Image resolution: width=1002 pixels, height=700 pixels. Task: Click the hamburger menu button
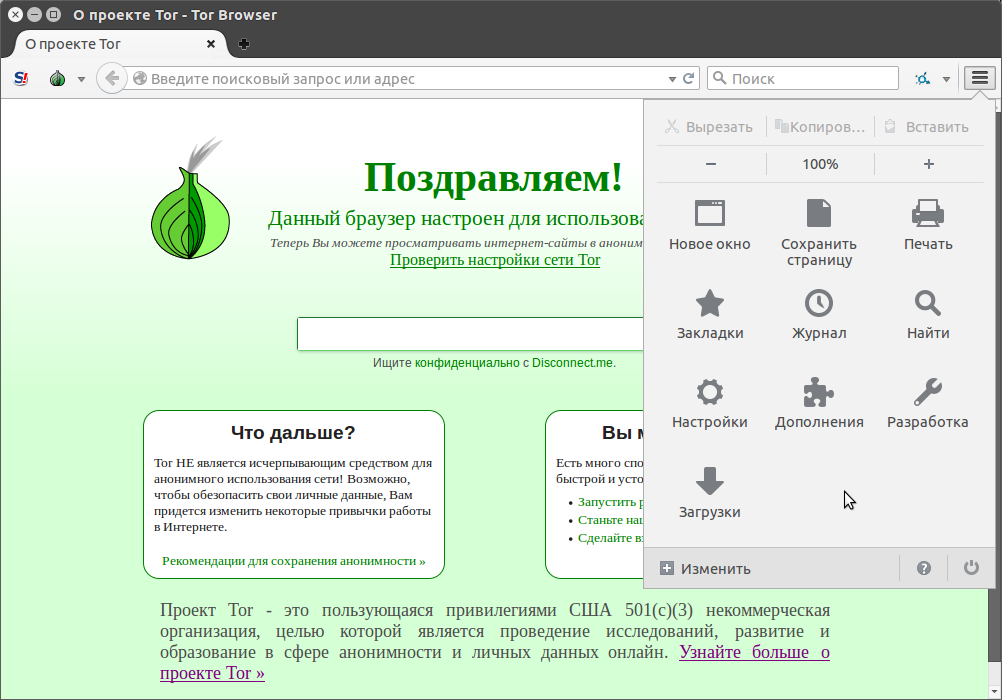[x=980, y=78]
